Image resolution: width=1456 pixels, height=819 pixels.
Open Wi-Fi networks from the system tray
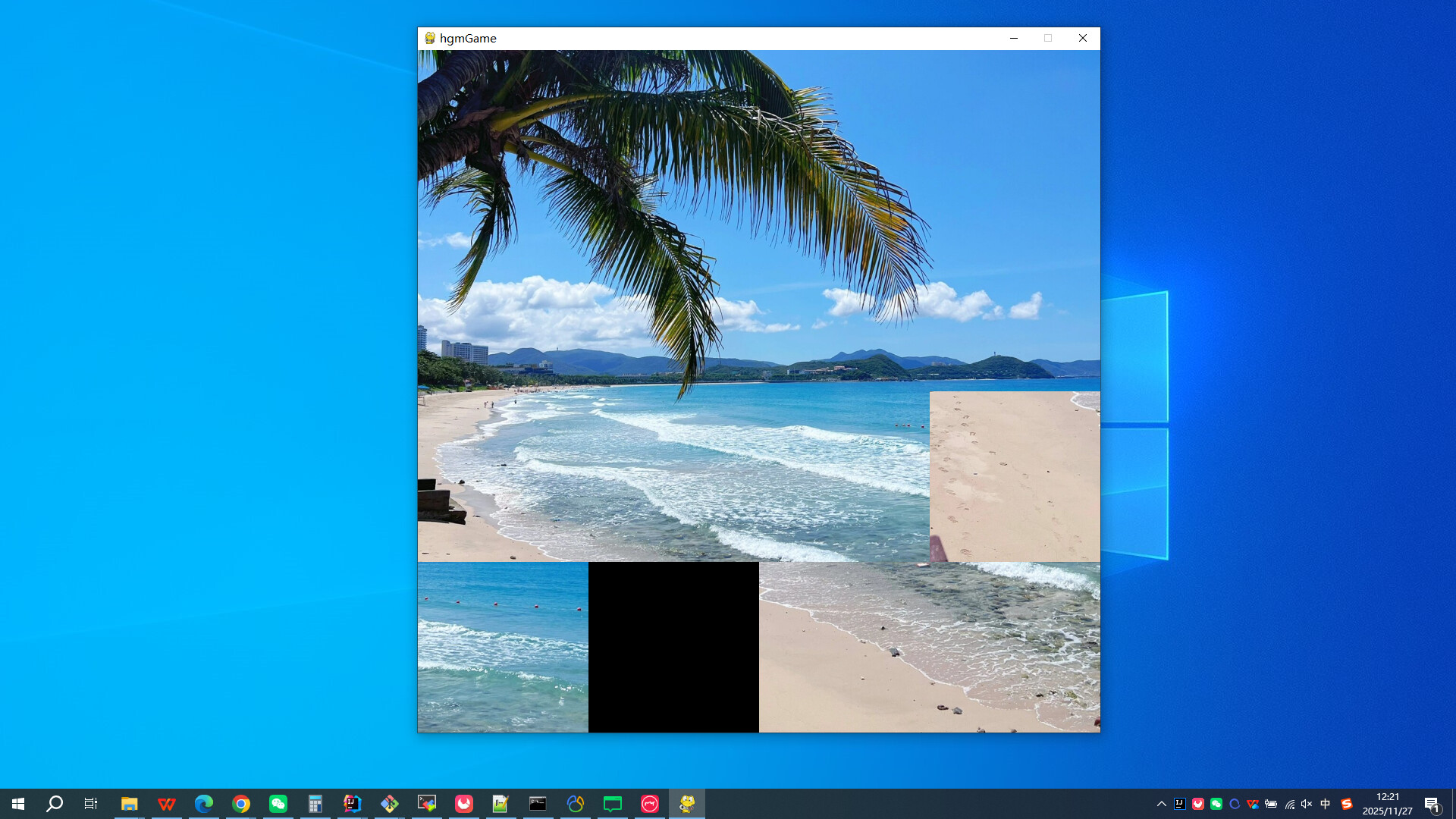pyautogui.click(x=1291, y=804)
